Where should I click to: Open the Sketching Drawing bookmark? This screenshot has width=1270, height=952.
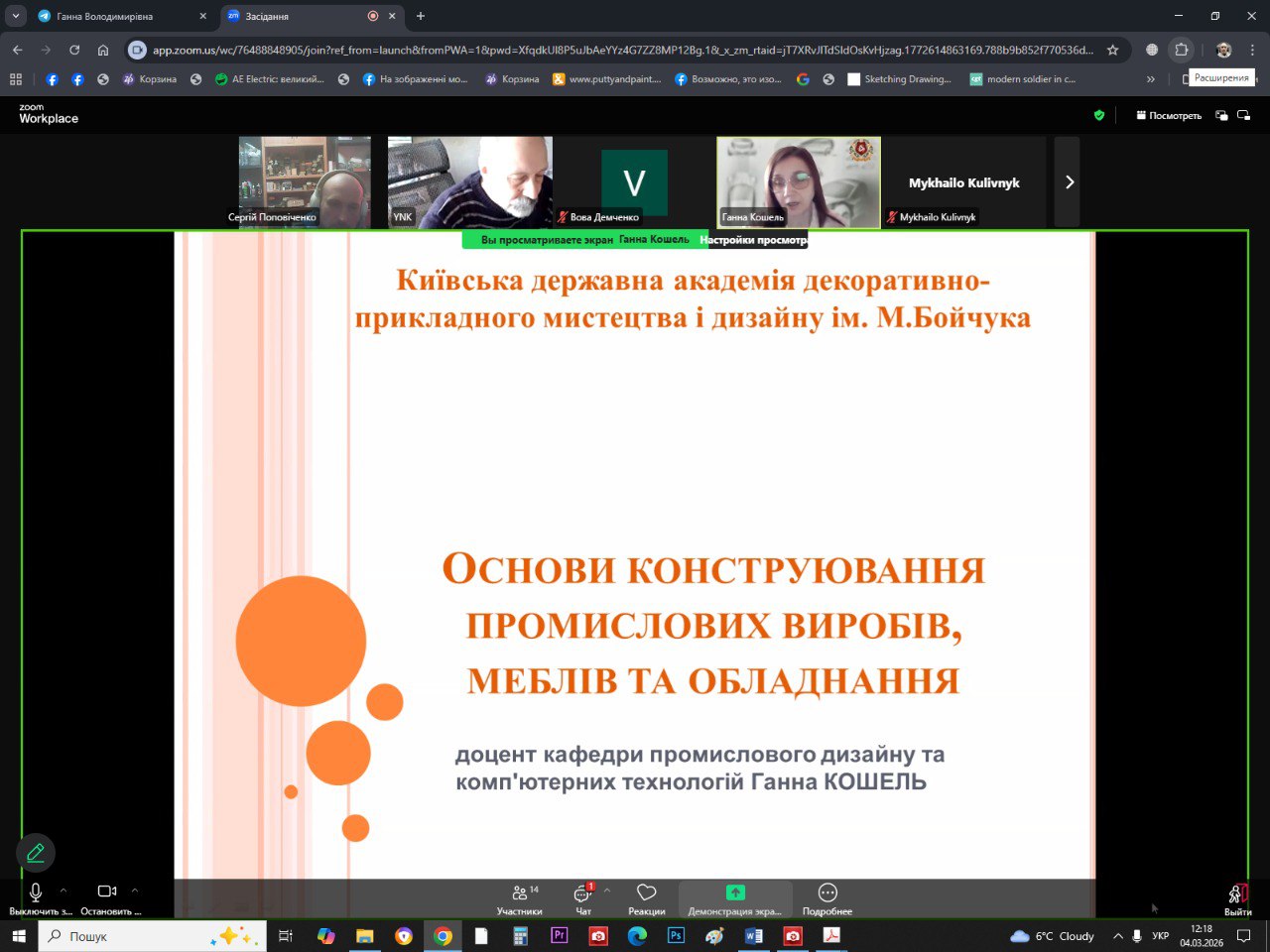(899, 79)
